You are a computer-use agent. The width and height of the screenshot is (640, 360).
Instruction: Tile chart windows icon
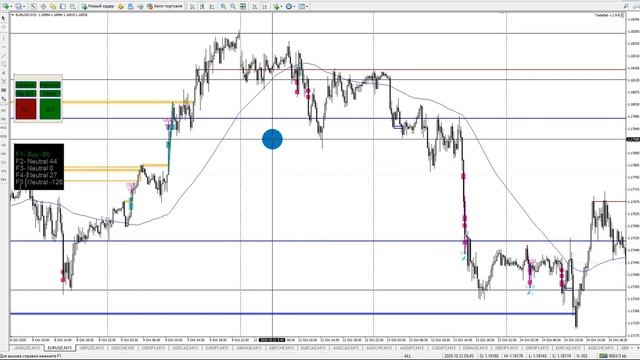coord(243,7)
